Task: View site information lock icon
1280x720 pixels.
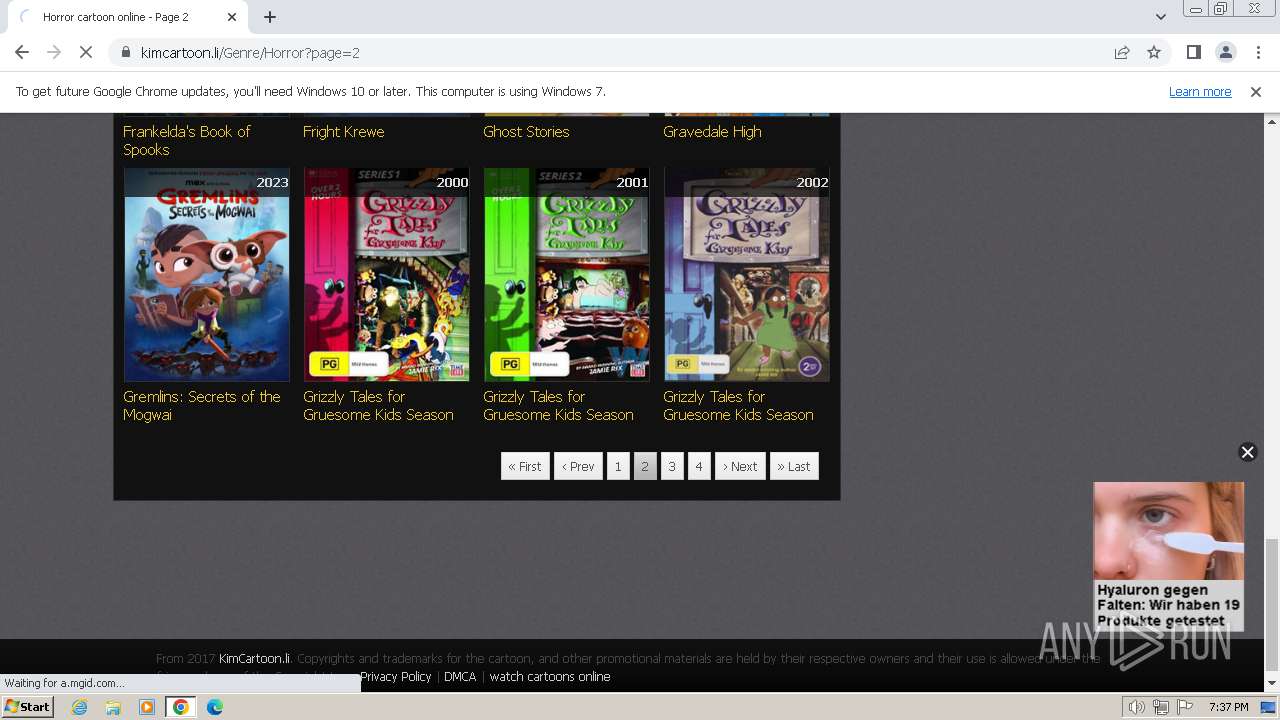Action: point(125,52)
